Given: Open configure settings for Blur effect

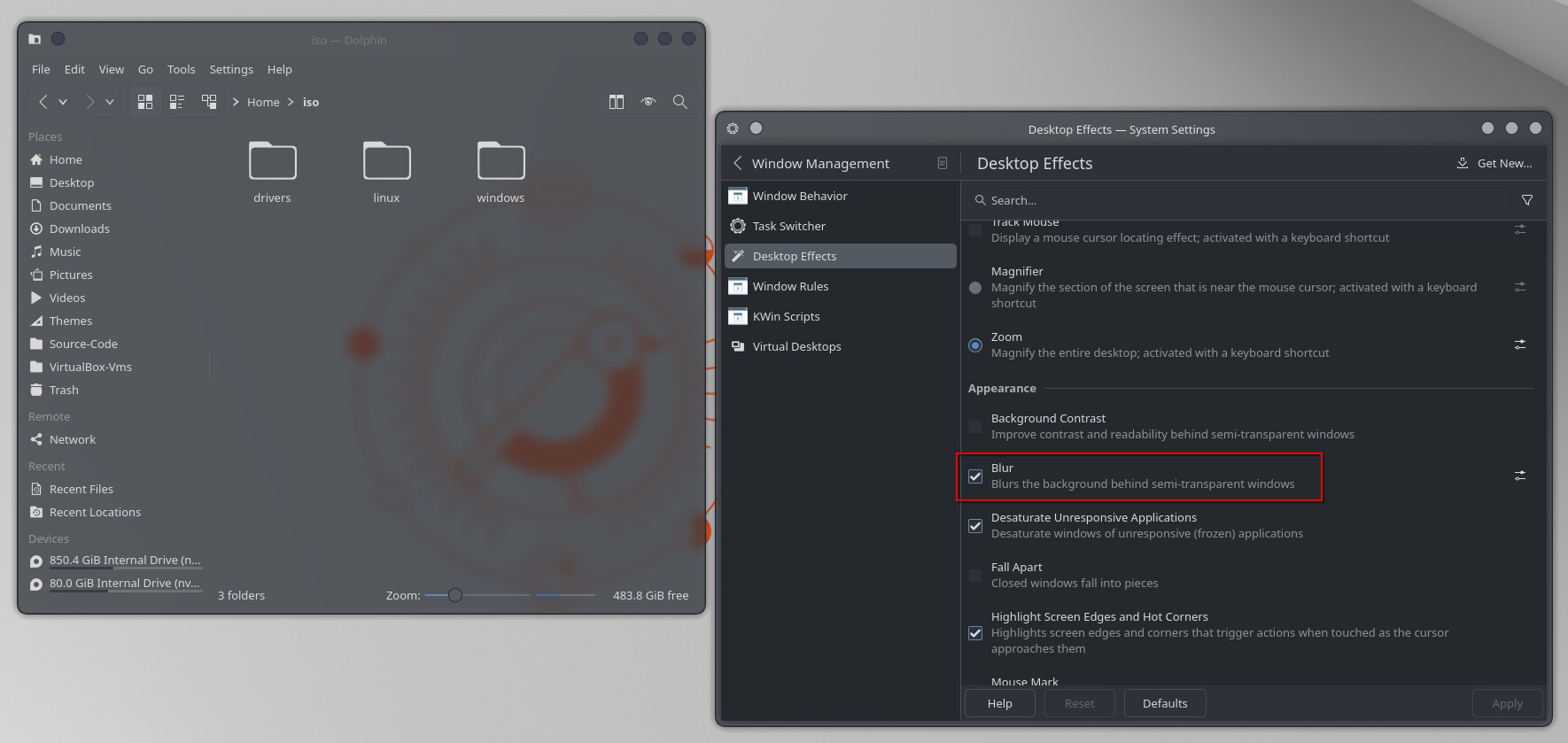Looking at the screenshot, I should [x=1519, y=476].
